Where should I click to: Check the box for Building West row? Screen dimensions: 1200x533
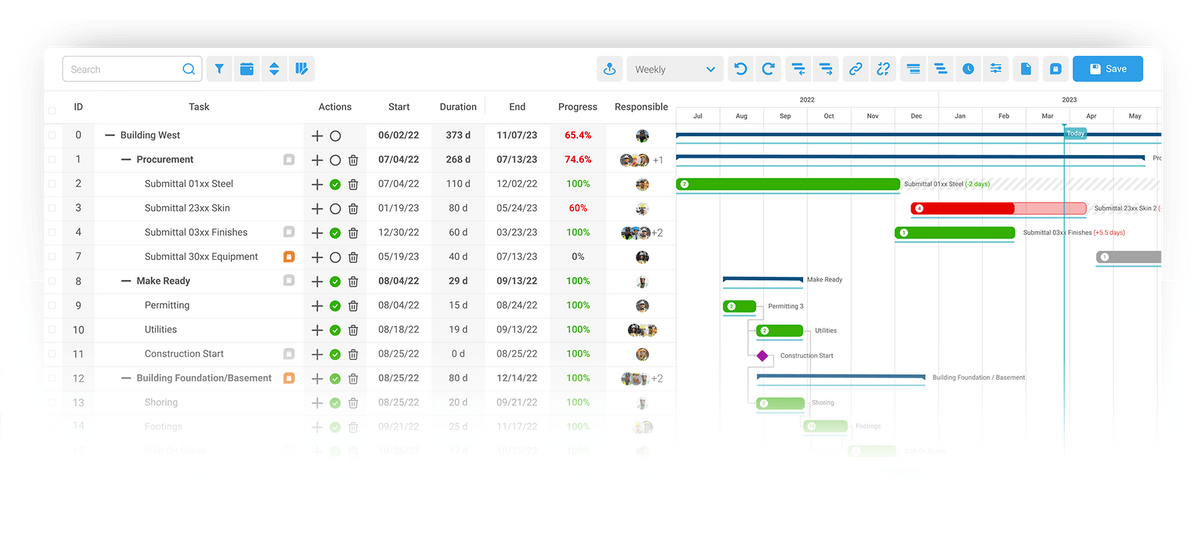pyautogui.click(x=52, y=135)
